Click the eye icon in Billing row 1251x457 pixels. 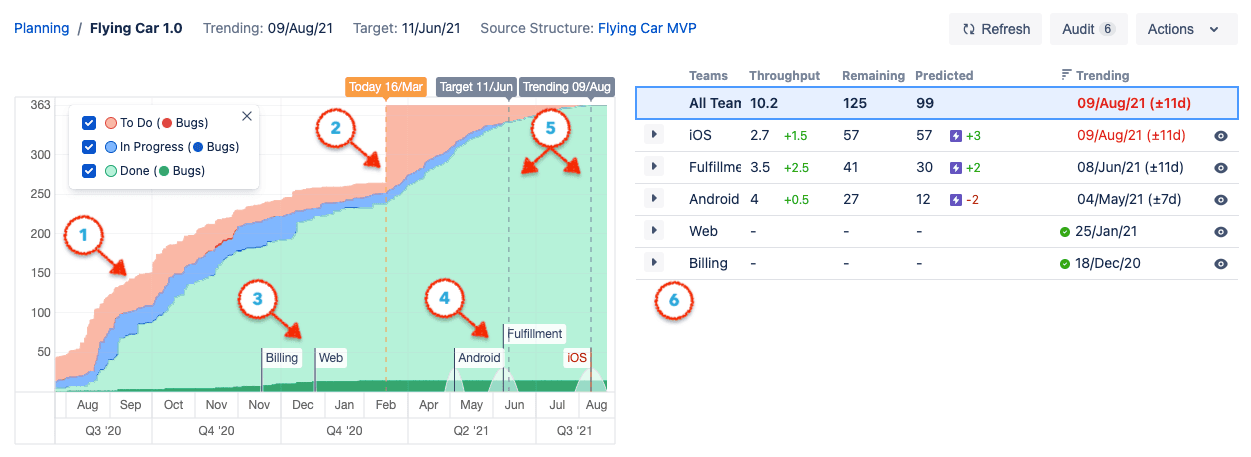pyautogui.click(x=1220, y=263)
